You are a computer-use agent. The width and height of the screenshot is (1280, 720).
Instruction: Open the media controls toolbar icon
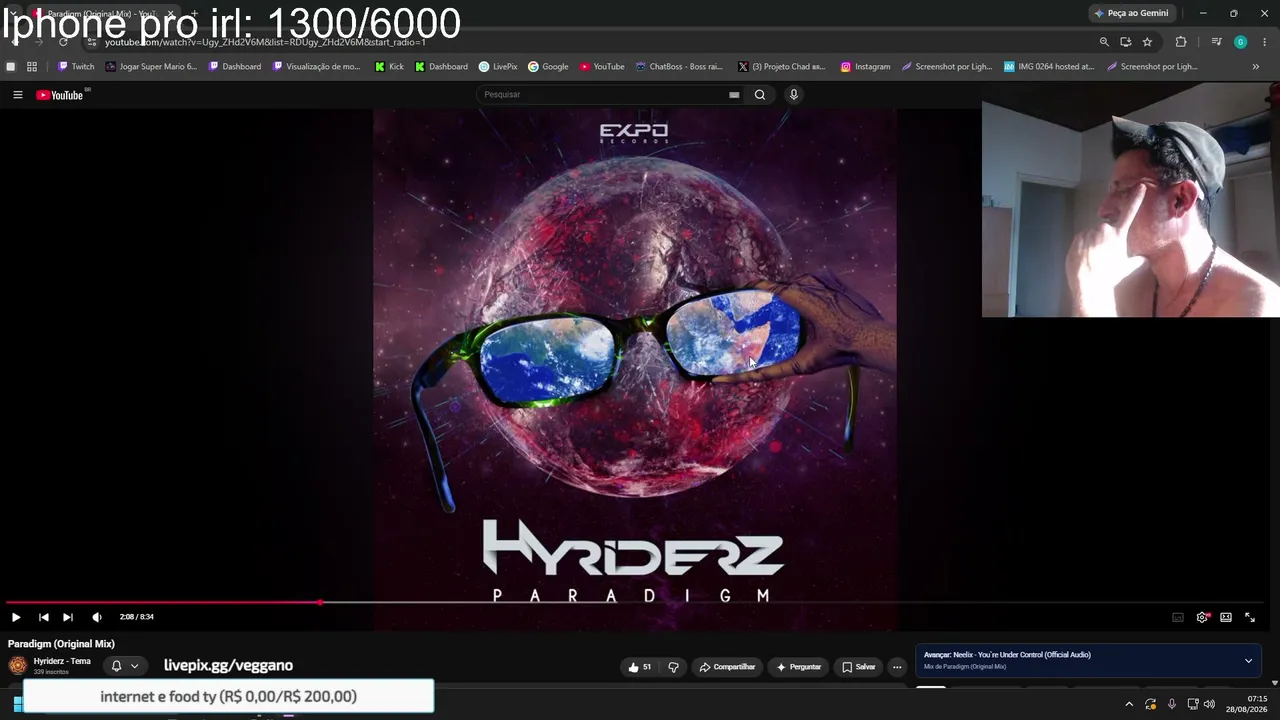[x=1216, y=42]
